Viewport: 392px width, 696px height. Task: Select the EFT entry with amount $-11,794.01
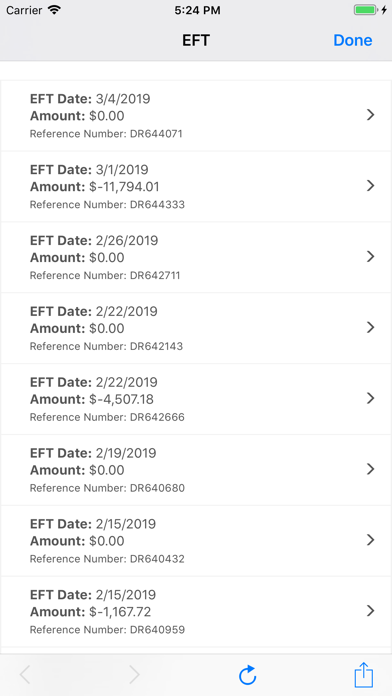click(196, 186)
